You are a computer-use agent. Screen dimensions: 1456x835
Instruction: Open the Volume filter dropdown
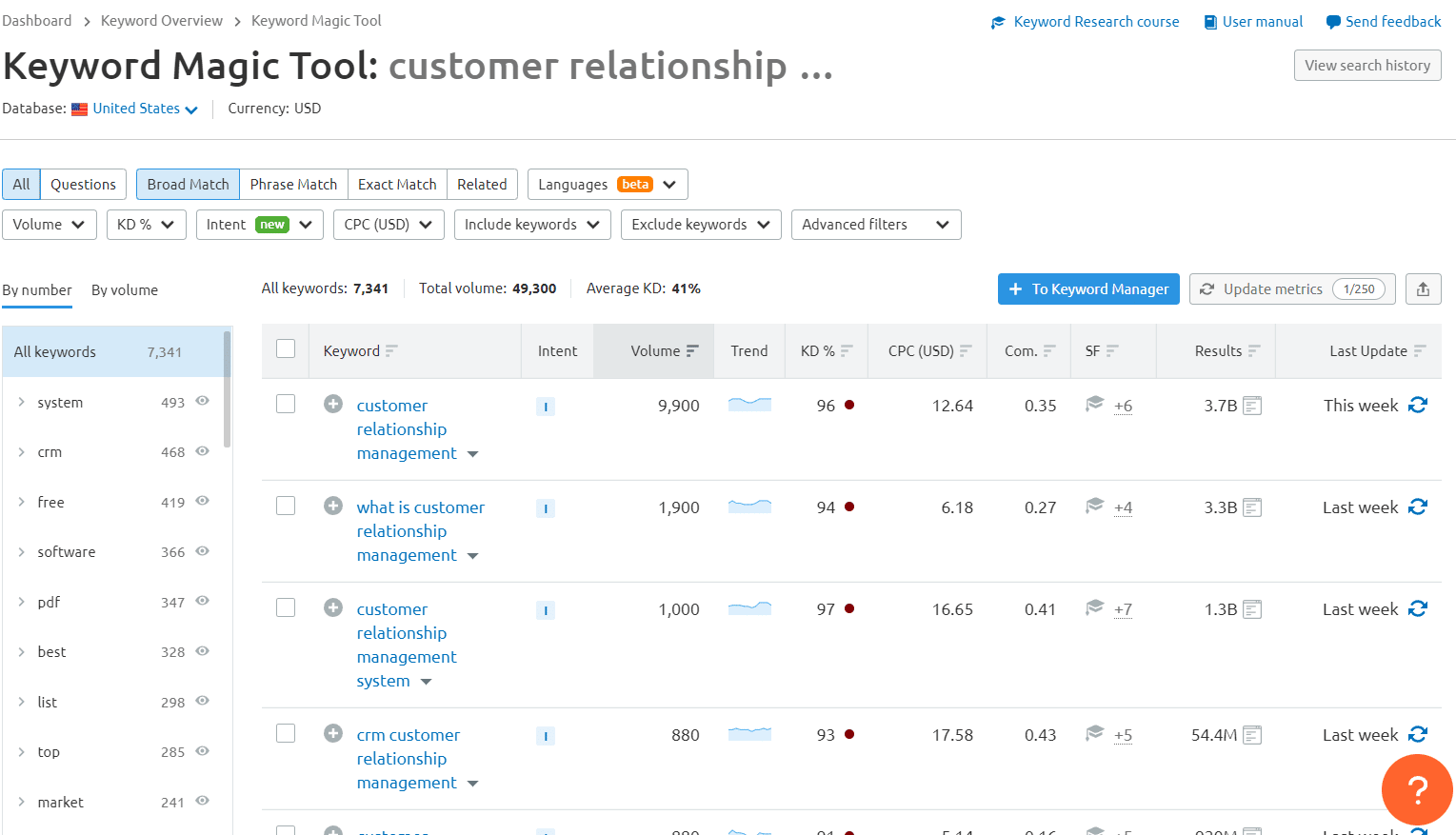click(50, 225)
